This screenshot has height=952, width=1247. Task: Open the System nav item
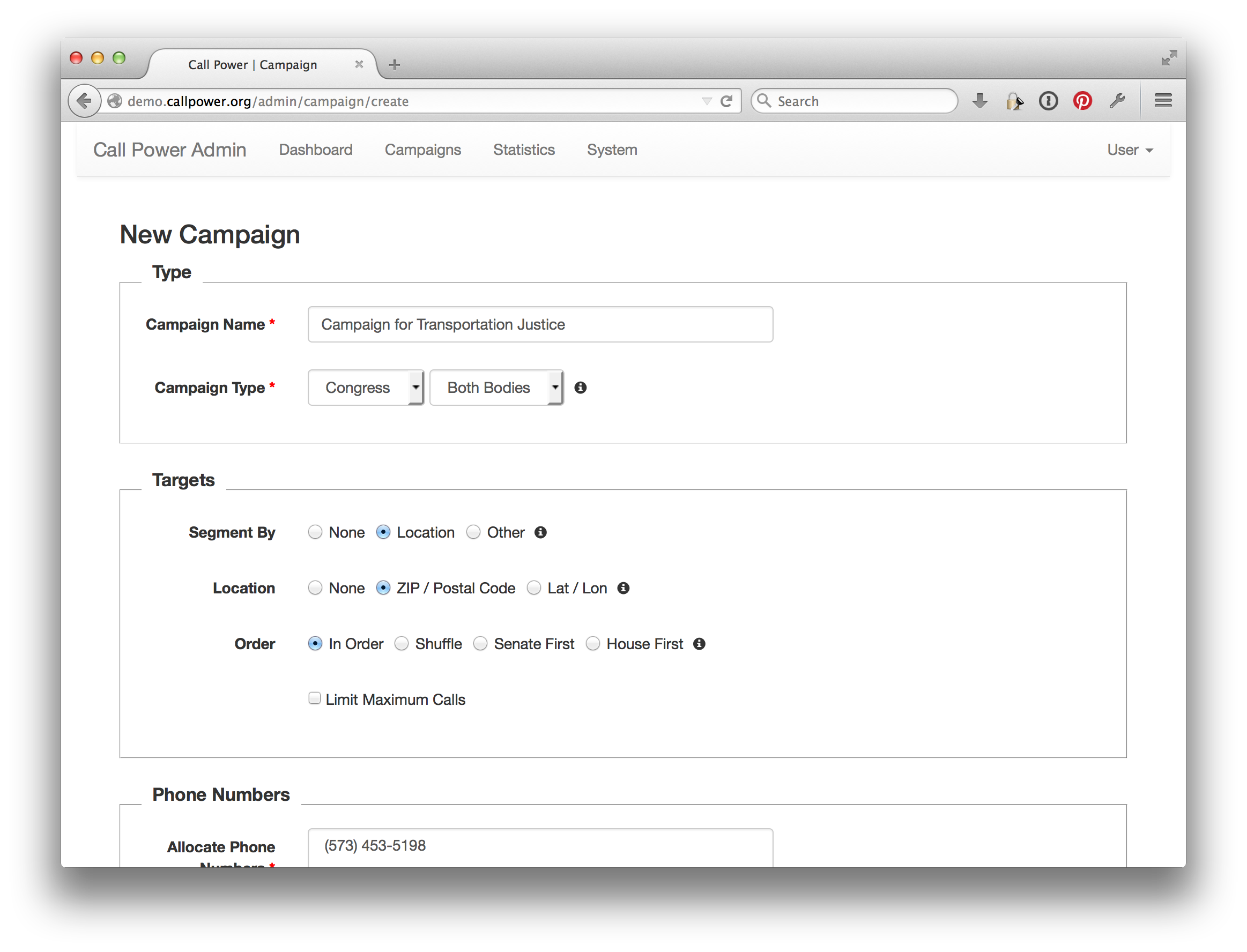(612, 150)
